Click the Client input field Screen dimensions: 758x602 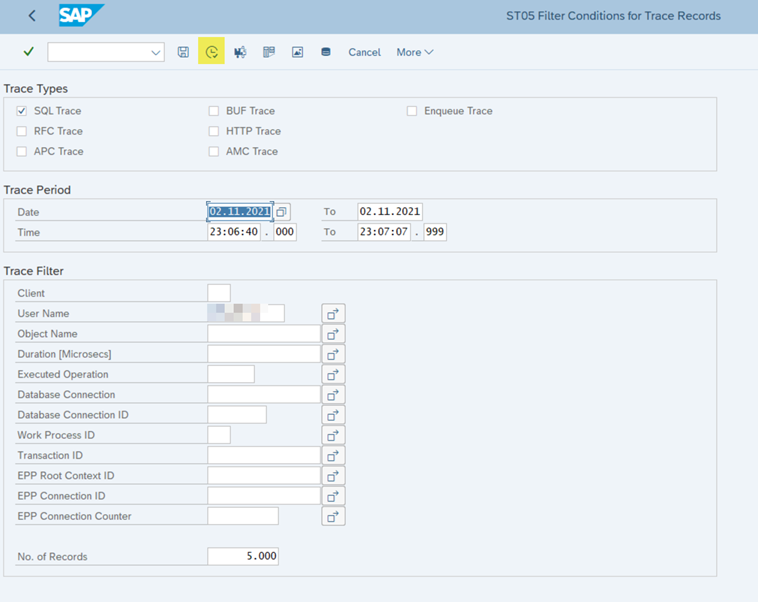(219, 293)
